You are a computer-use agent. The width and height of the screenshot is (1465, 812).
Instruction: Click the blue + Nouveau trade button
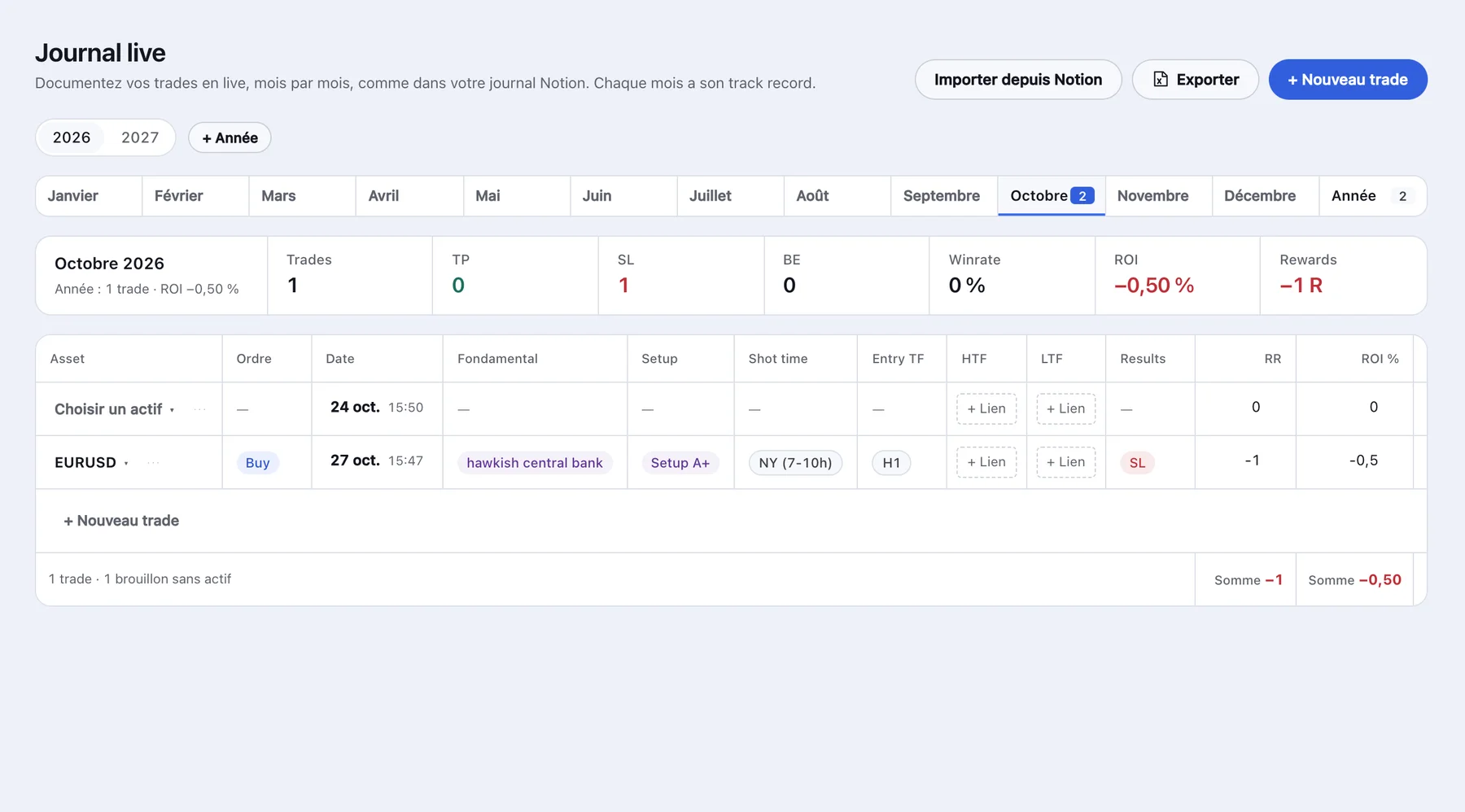(1348, 80)
